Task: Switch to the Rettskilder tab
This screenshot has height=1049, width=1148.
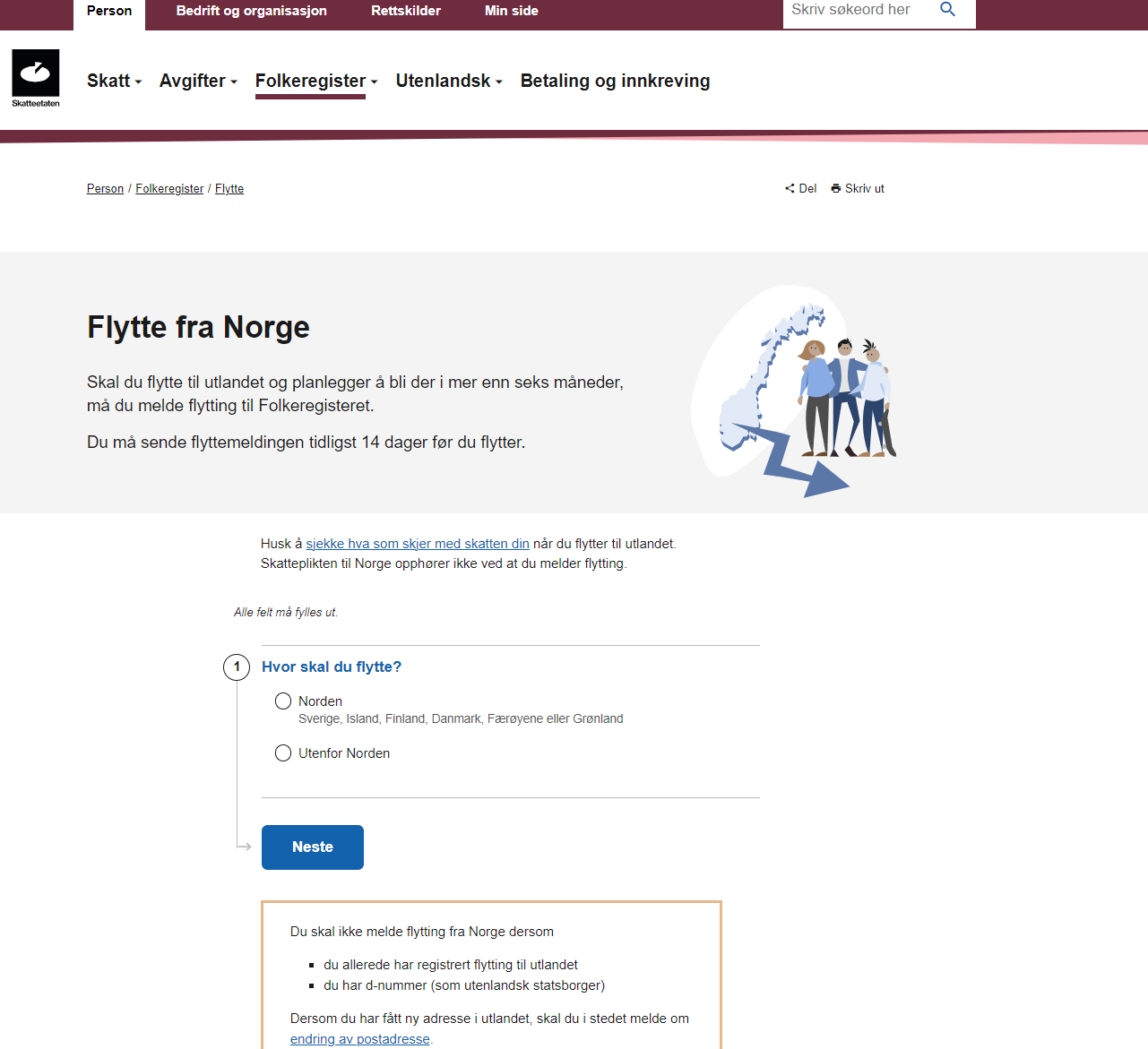Action: click(x=406, y=11)
